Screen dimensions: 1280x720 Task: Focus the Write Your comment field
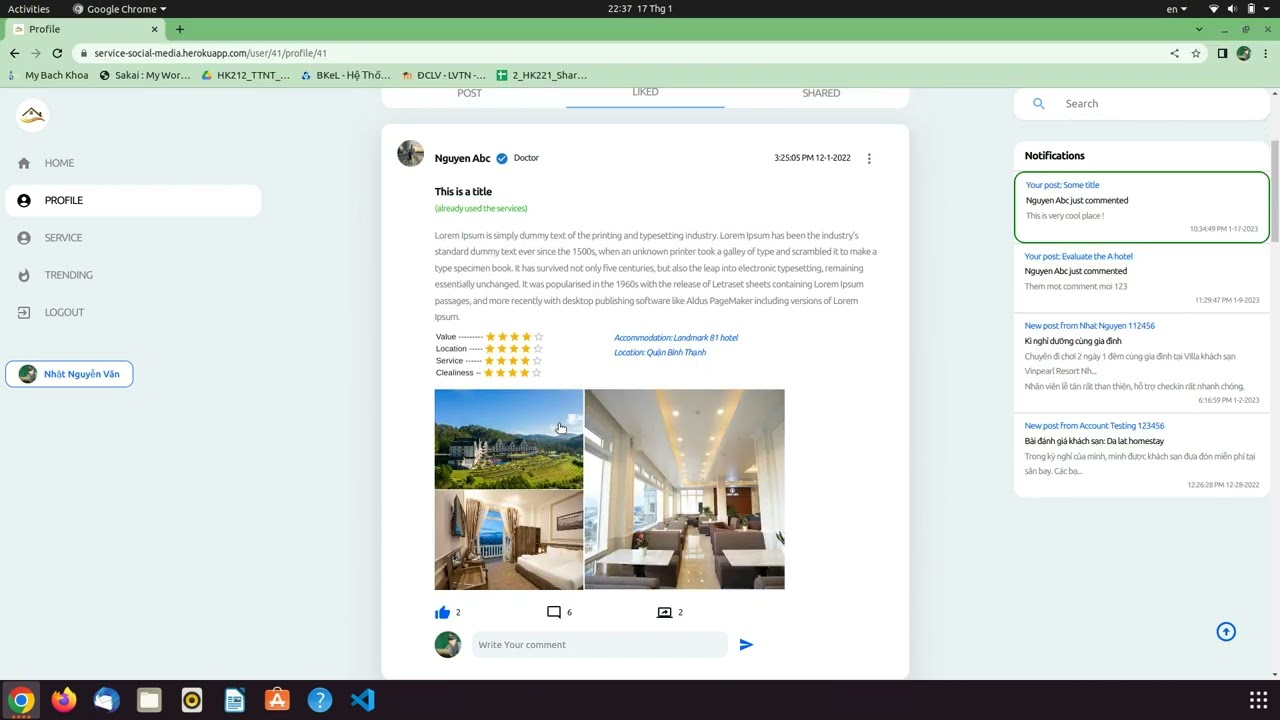click(x=600, y=645)
